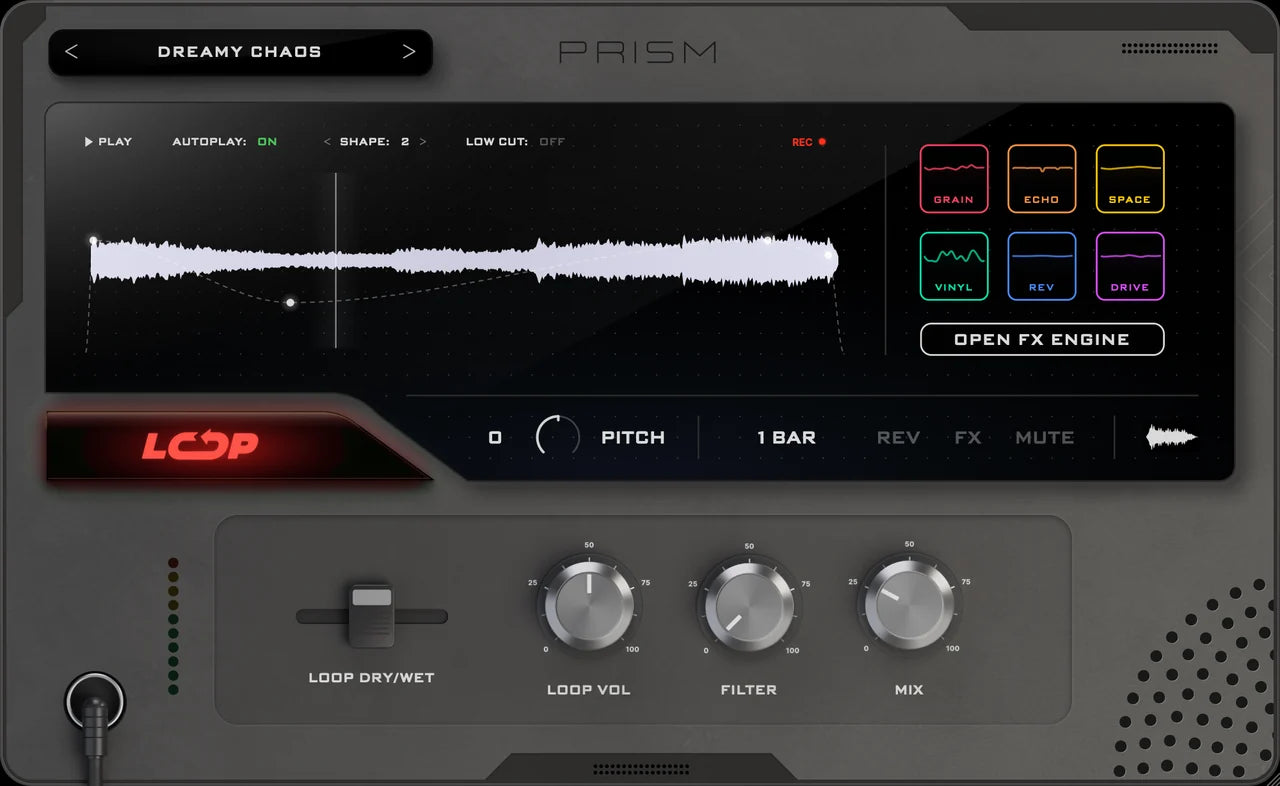1280x786 pixels.
Task: Click the small waveform icon beside MUTE
Action: point(1171,437)
